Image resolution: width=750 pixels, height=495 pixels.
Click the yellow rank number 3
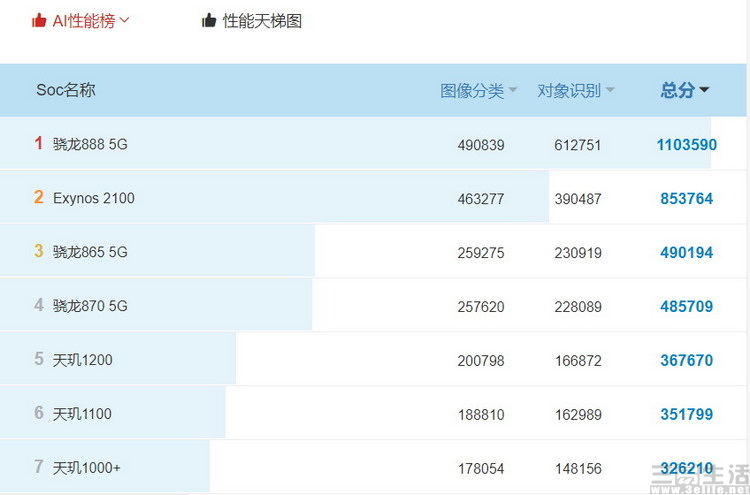(39, 251)
